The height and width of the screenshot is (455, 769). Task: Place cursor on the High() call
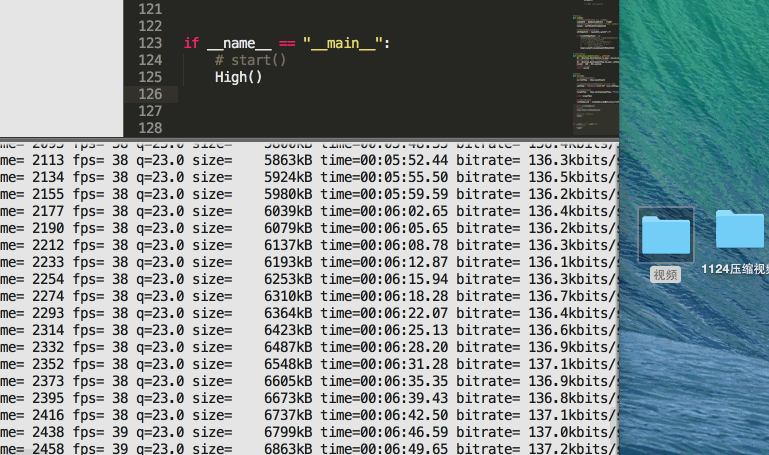click(x=238, y=77)
